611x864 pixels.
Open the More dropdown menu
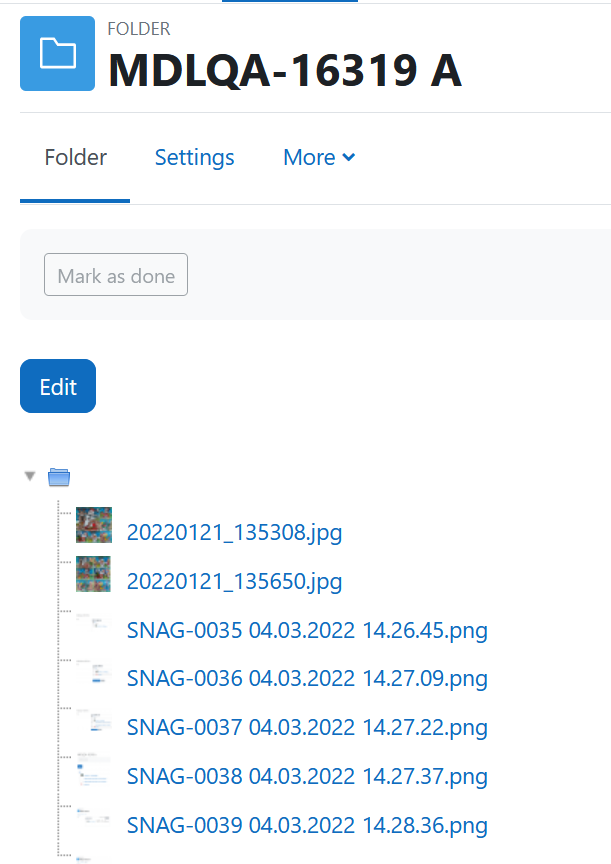coord(319,158)
